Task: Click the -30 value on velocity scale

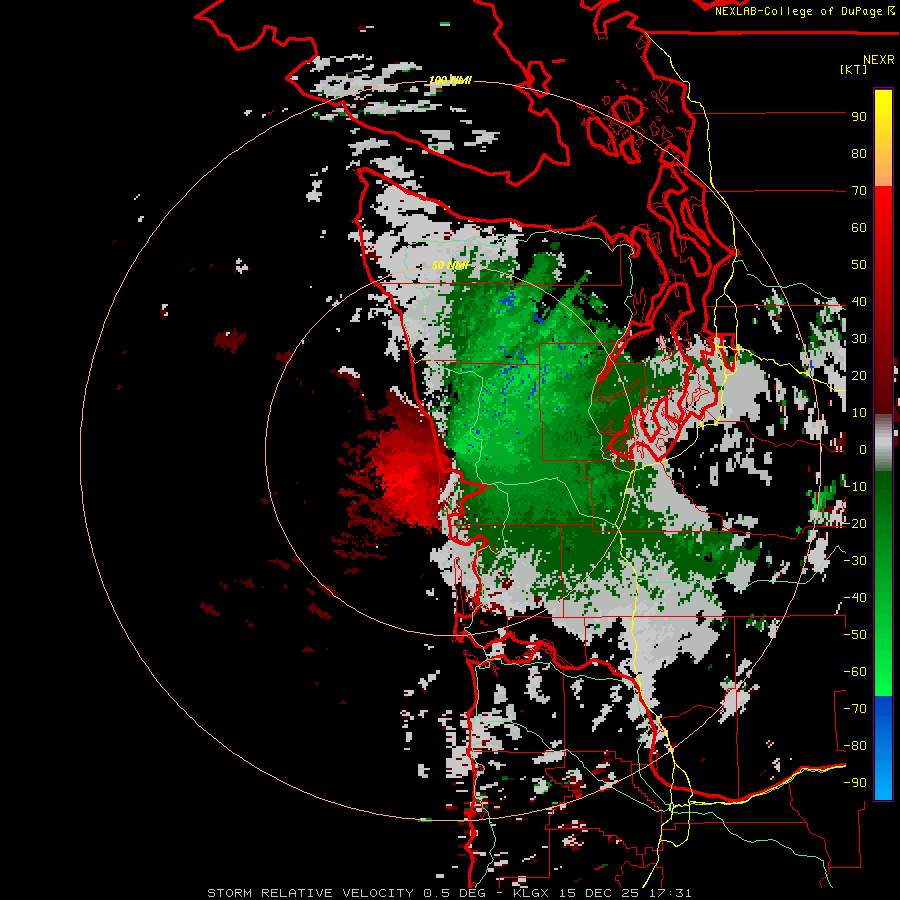Action: point(855,561)
